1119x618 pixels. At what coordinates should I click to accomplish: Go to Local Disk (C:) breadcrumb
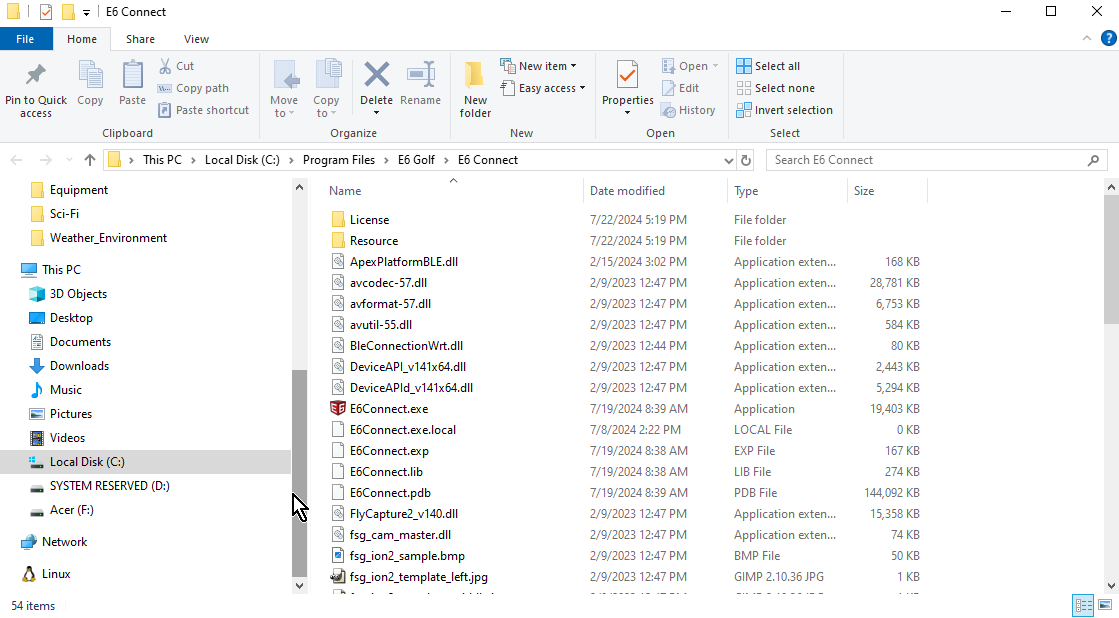click(x=242, y=160)
